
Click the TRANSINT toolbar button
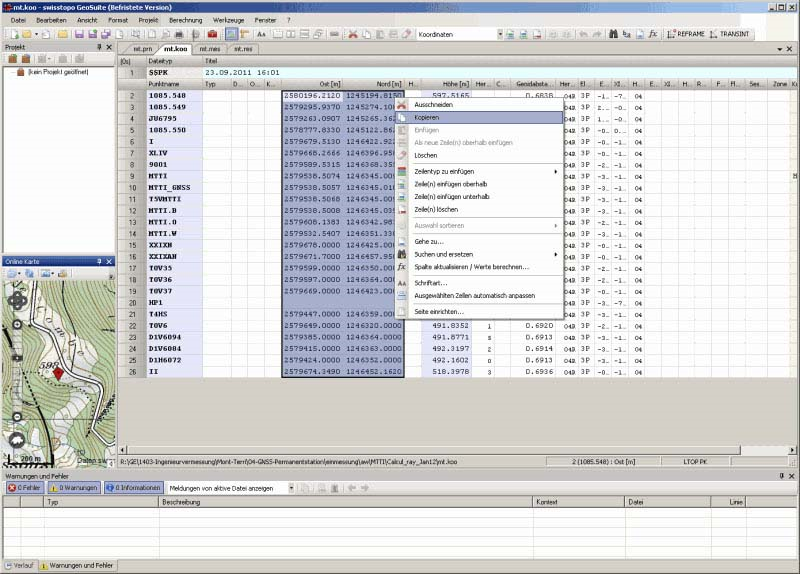727,34
